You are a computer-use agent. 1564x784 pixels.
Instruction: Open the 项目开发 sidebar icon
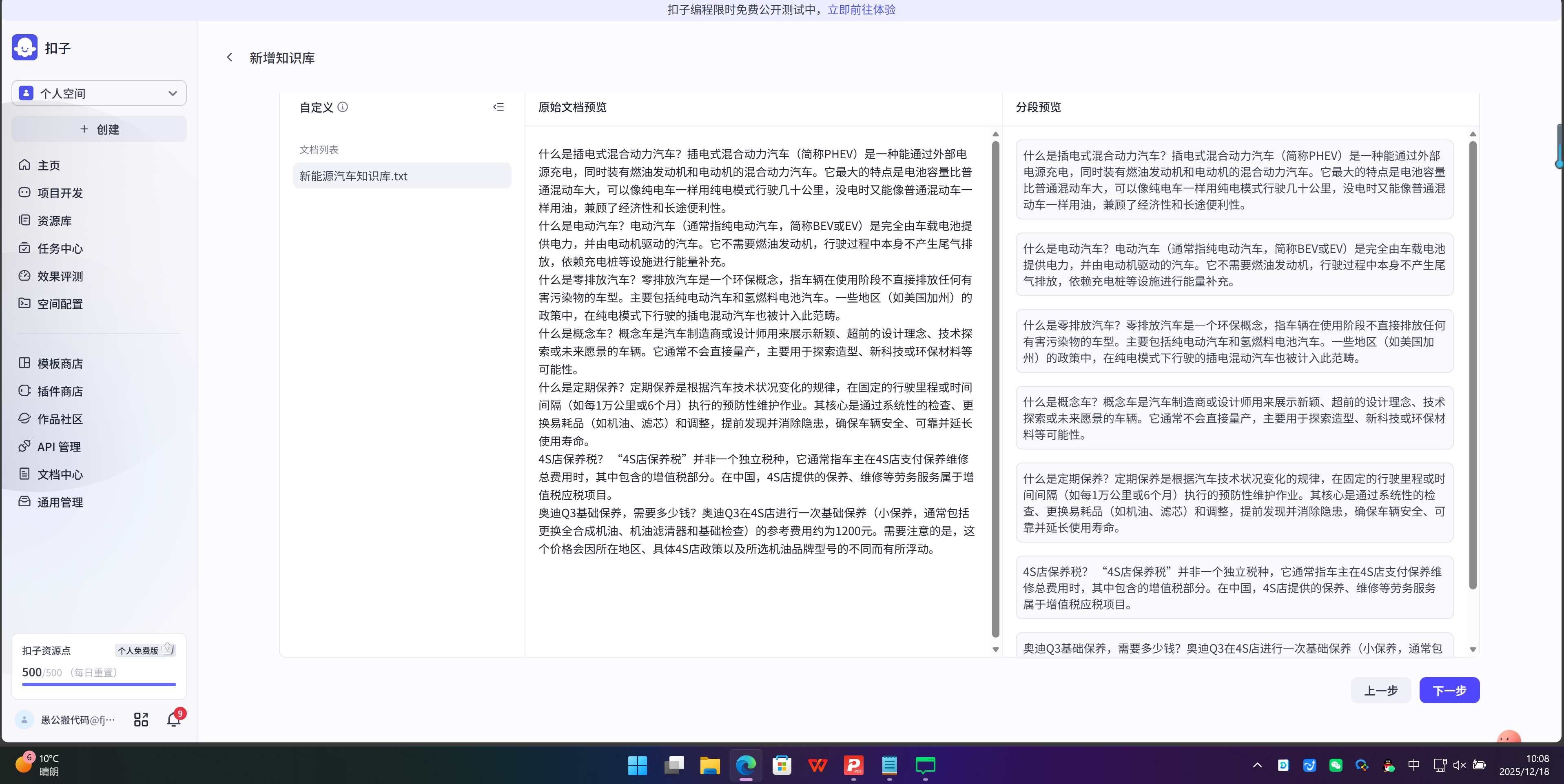(24, 193)
